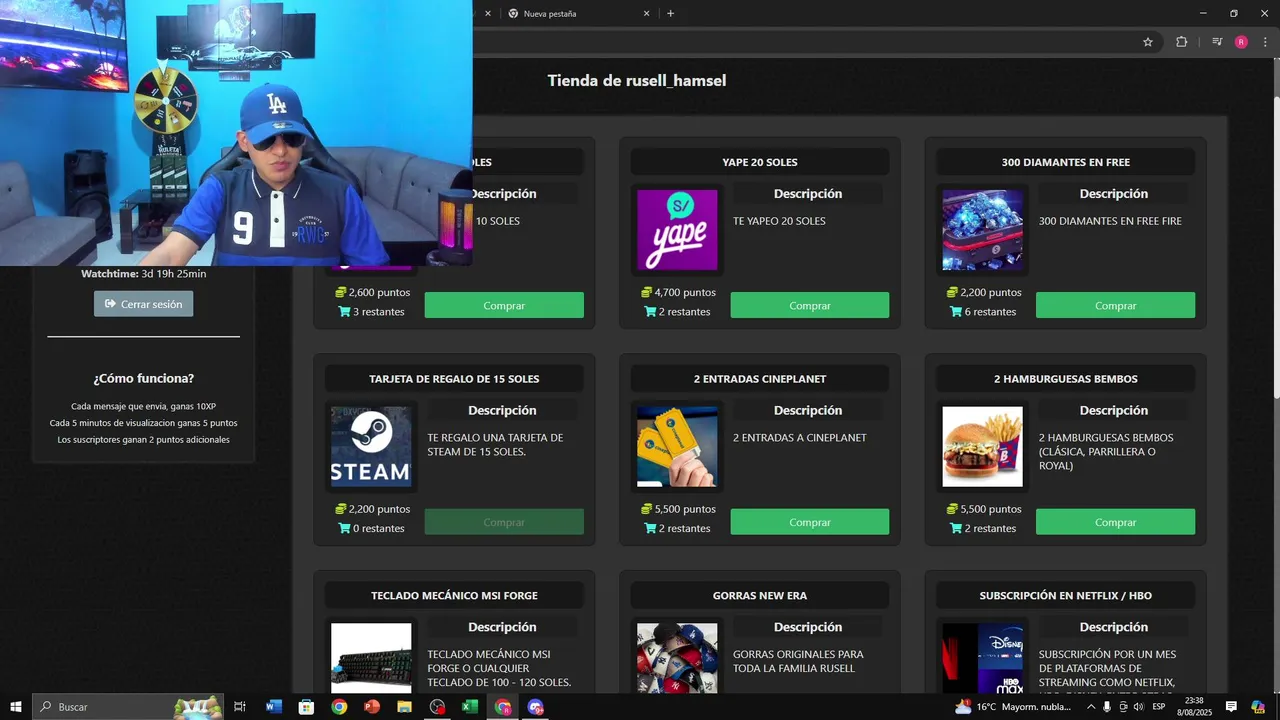
Task: Click the heading Tienda de rusell_hamsel
Action: [637, 80]
